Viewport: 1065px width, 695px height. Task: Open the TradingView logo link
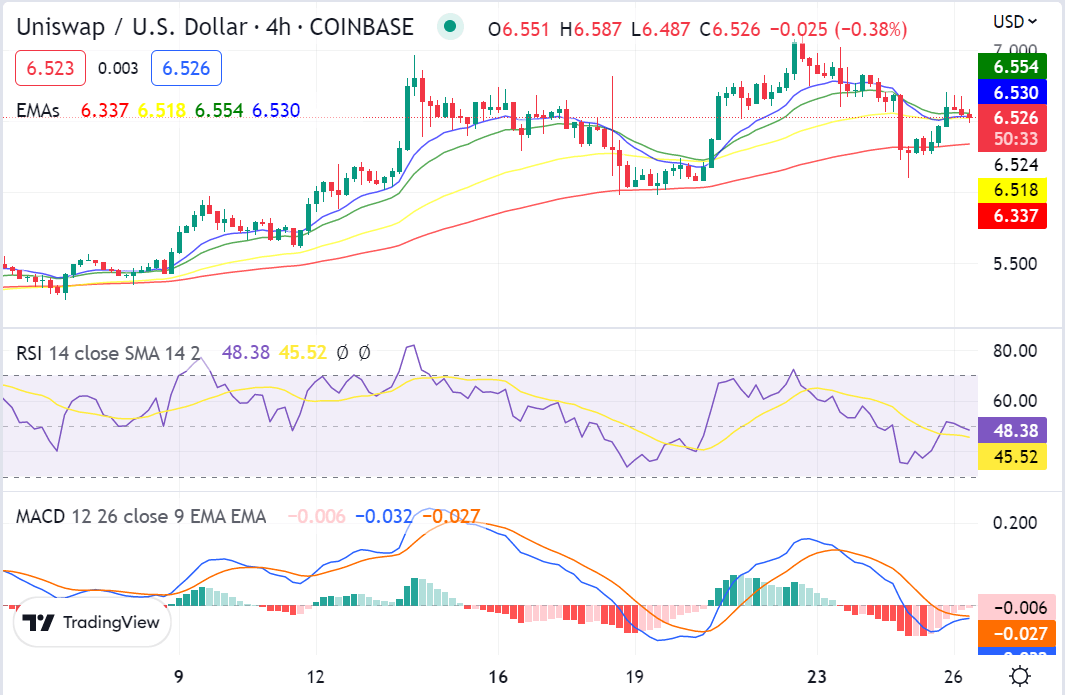(92, 622)
